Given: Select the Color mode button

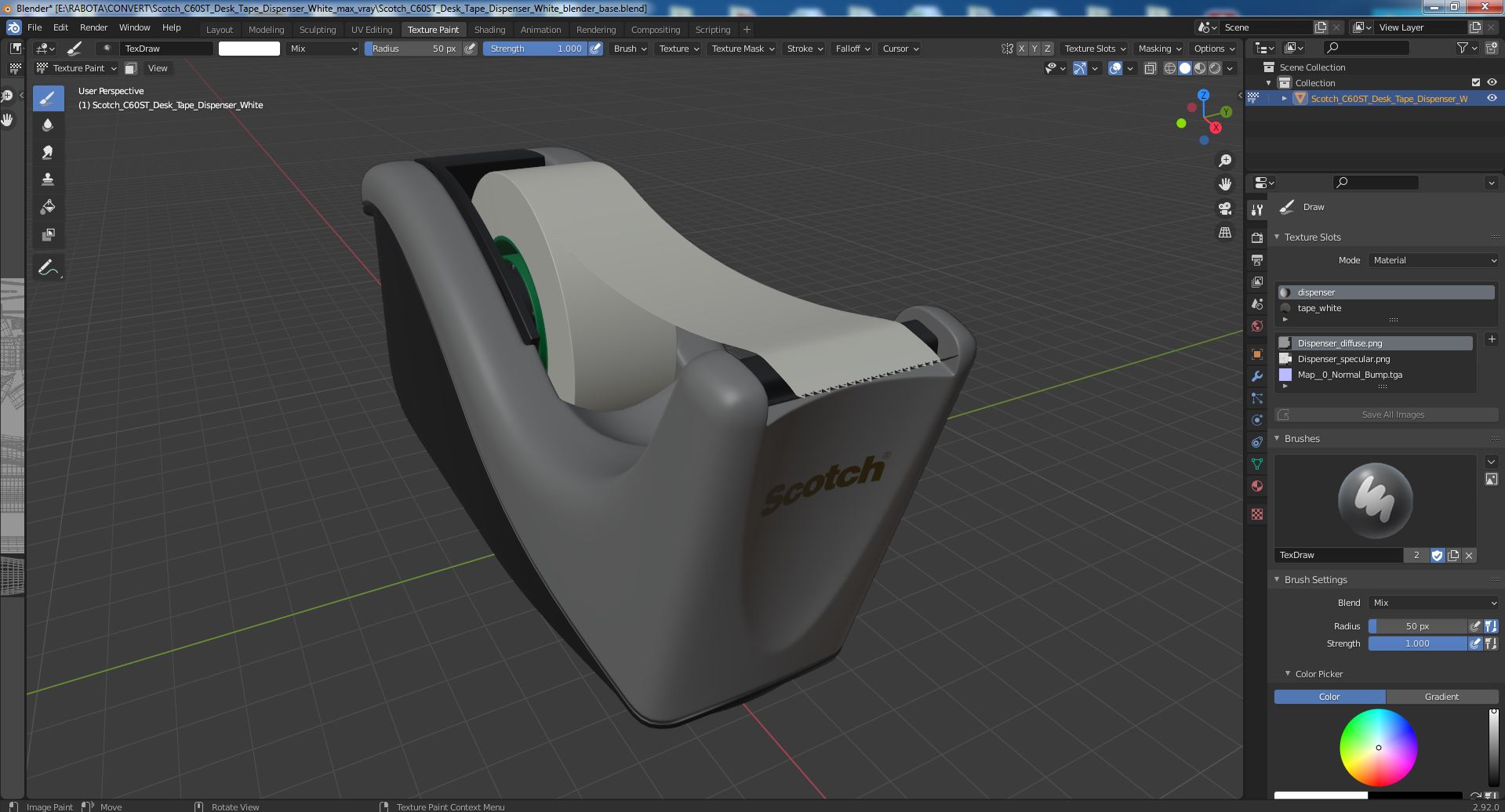Looking at the screenshot, I should 1329,697.
